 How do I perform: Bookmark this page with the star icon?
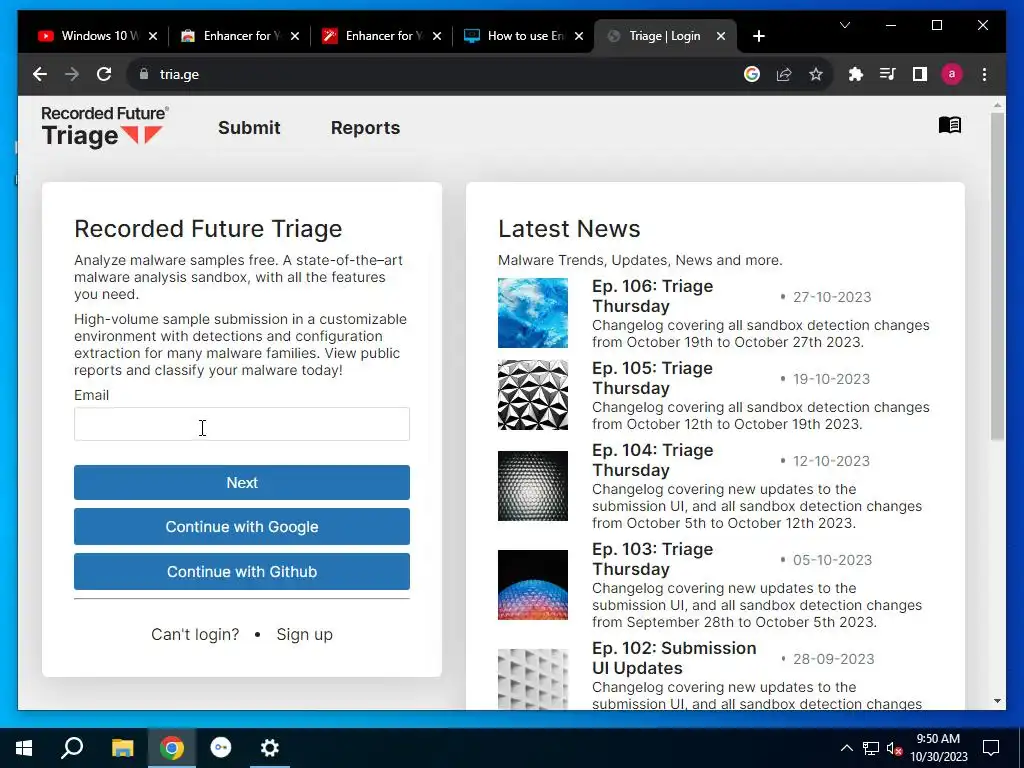816,74
